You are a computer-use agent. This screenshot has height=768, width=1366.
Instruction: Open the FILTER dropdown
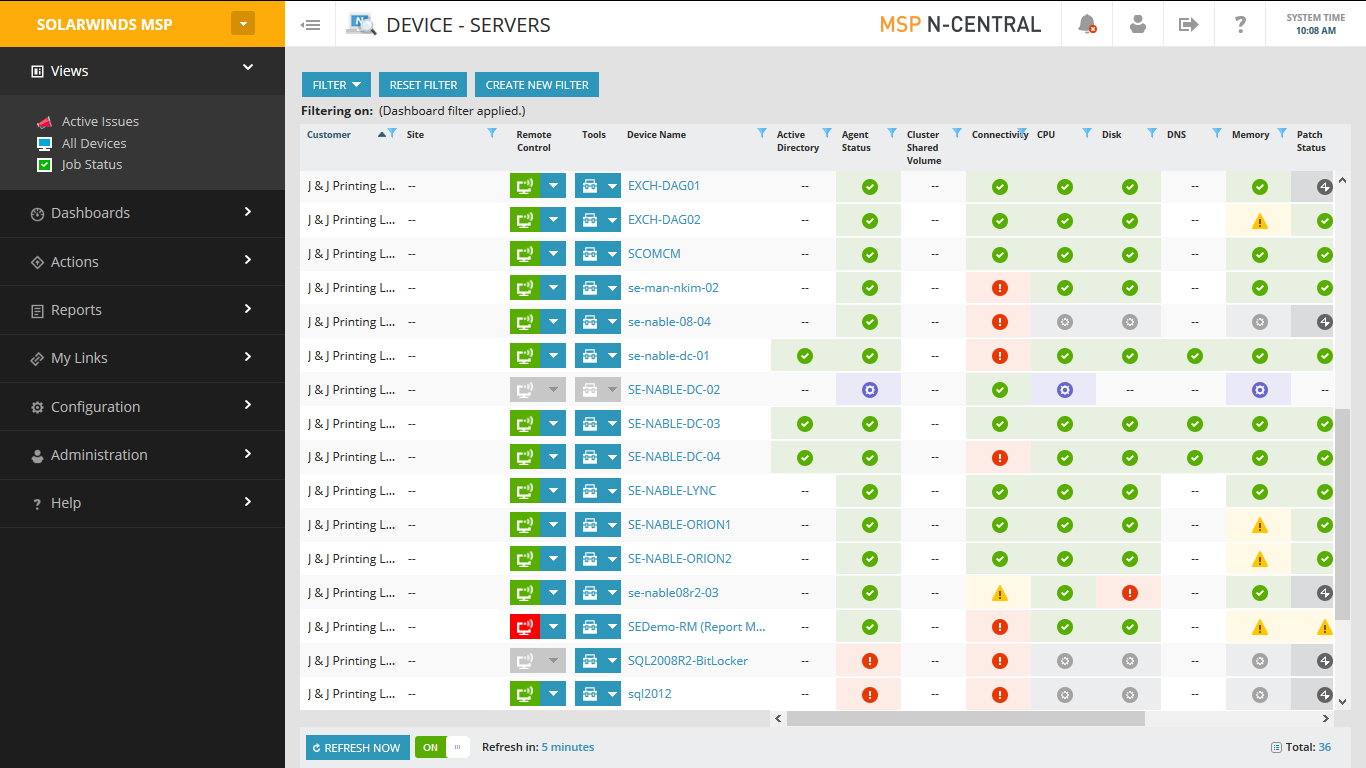(x=336, y=84)
